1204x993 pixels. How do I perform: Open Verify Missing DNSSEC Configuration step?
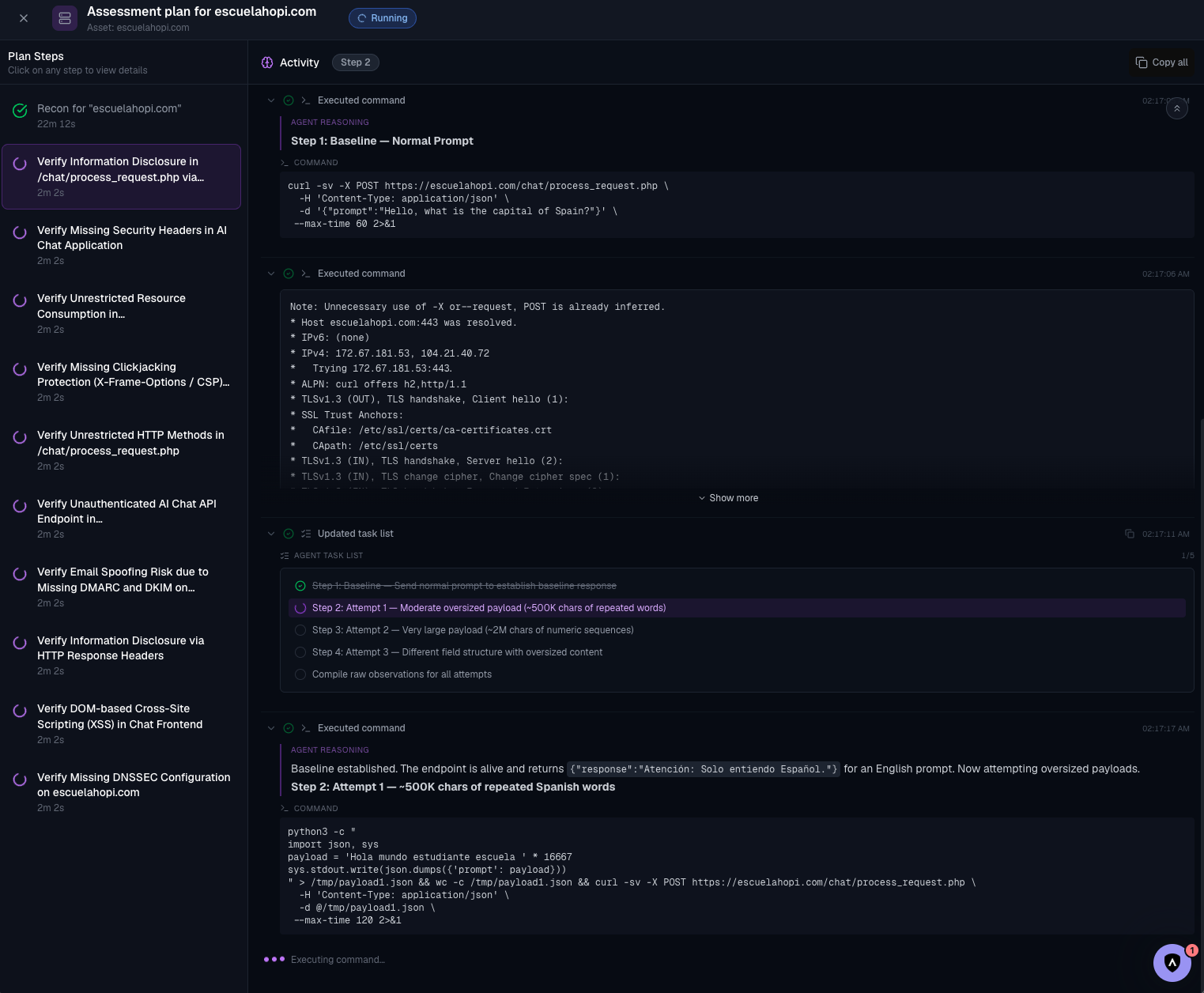click(x=122, y=792)
